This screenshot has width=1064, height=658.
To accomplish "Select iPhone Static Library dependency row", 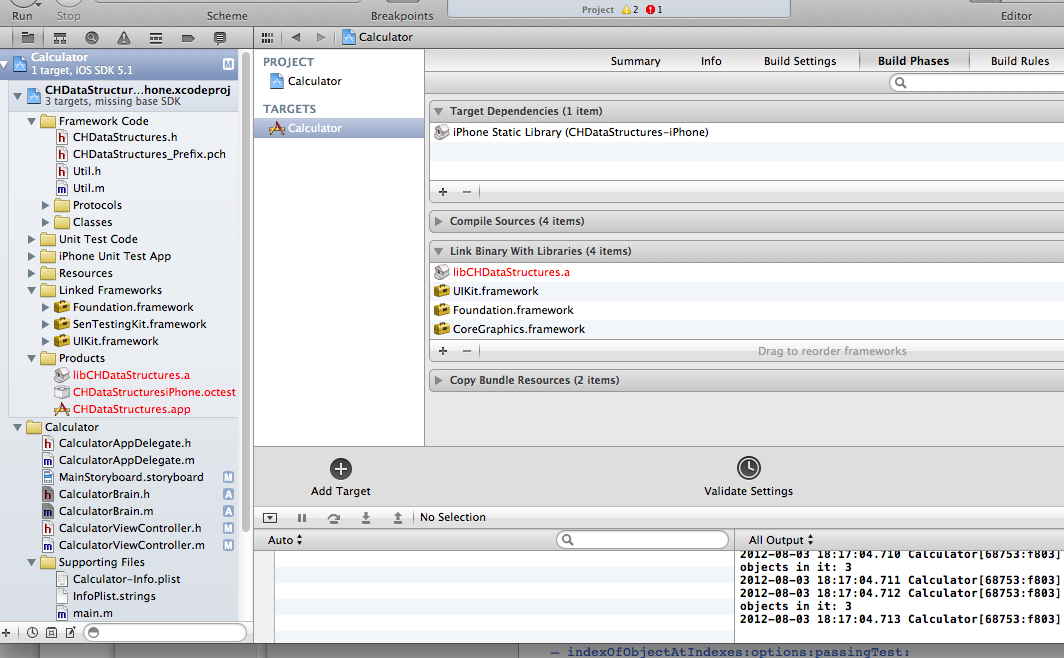I will point(746,132).
